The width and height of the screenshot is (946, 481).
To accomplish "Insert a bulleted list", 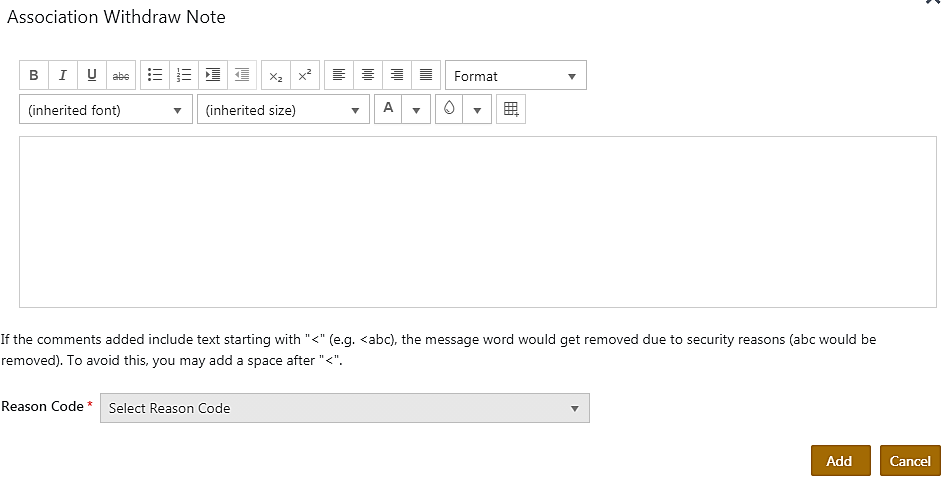I will coord(155,76).
